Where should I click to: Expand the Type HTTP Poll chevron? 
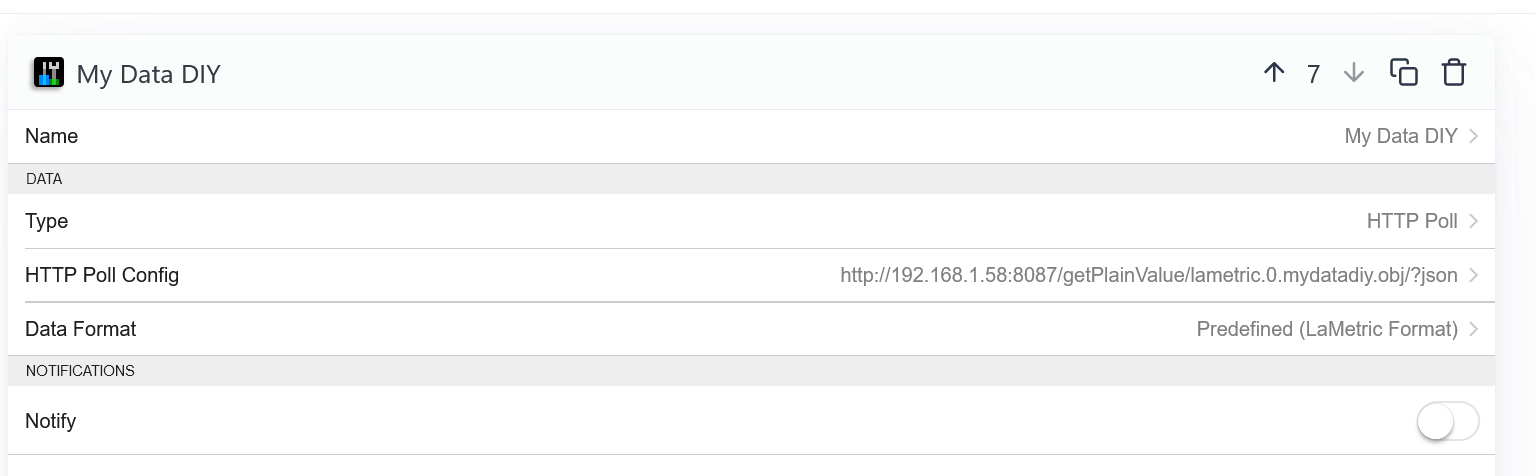[x=1474, y=221]
